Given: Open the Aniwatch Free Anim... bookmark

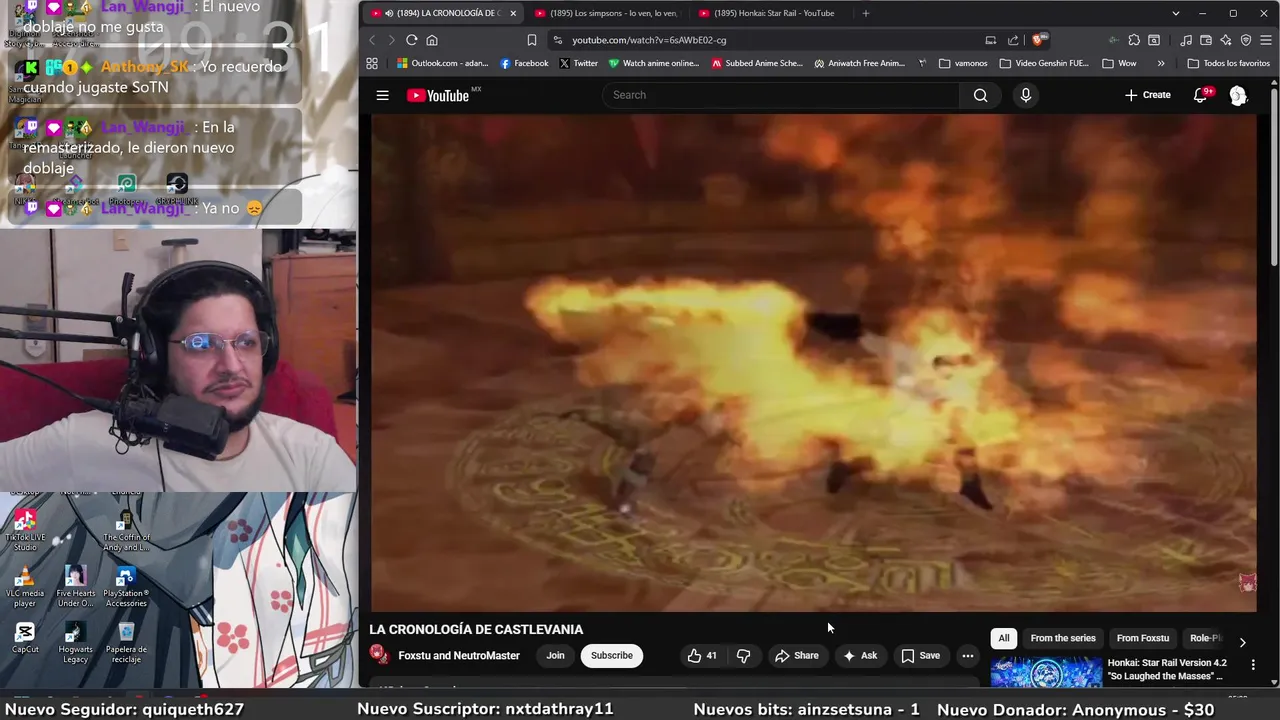Looking at the screenshot, I should (860, 63).
